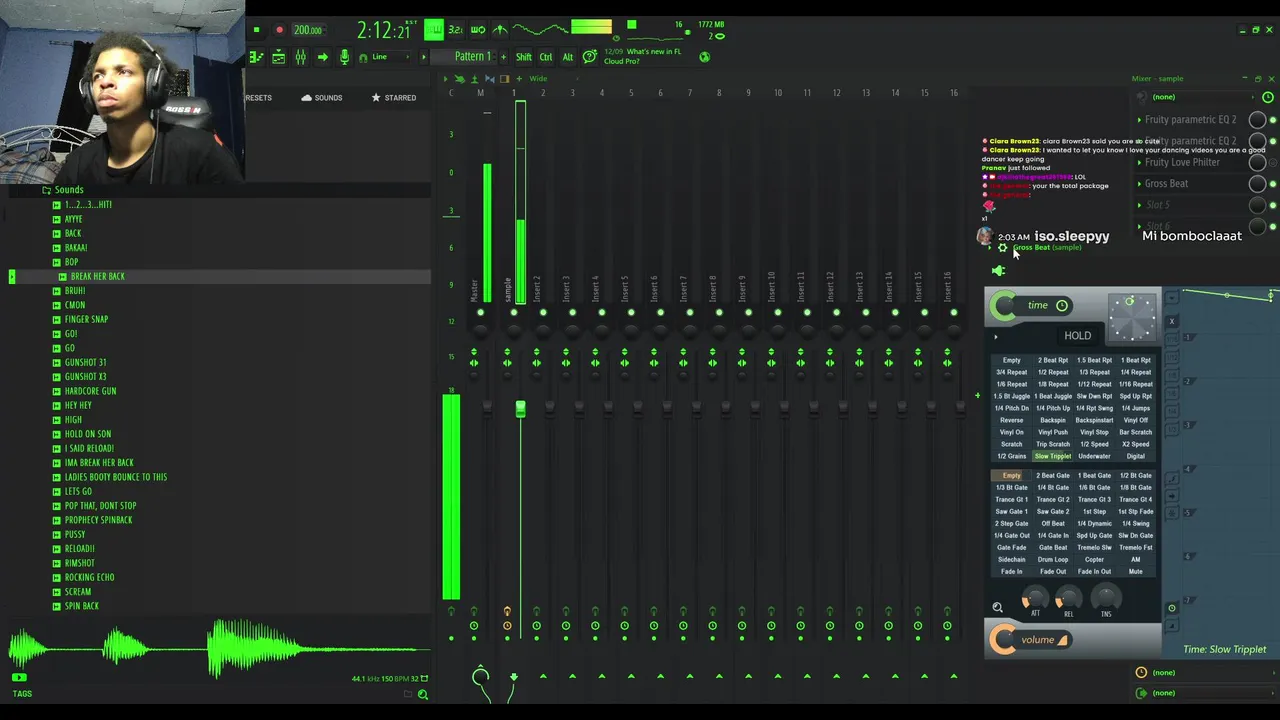Image resolution: width=1280 pixels, height=720 pixels.
Task: Expand the Slot 5 arrow
Action: (1139, 205)
